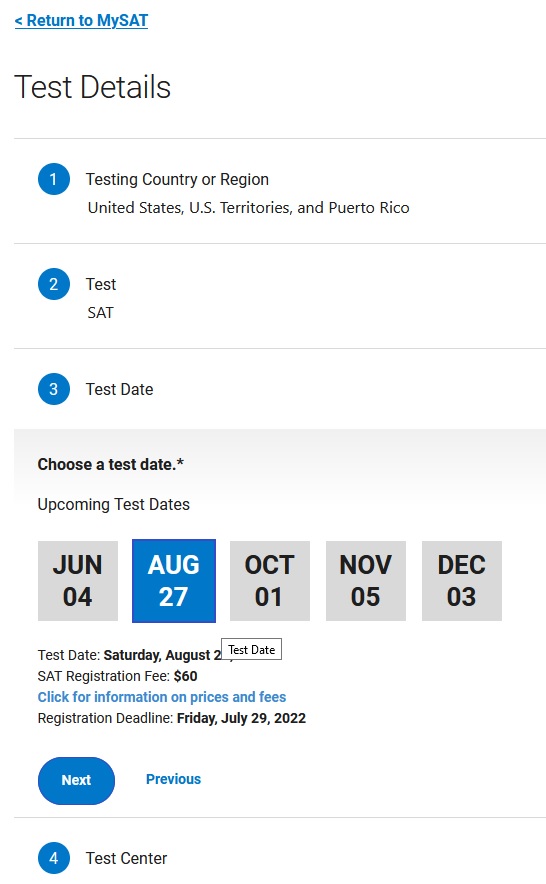Click the step 3 circle icon
Image resolution: width=546 pixels, height=884 pixels.
[x=54, y=389]
